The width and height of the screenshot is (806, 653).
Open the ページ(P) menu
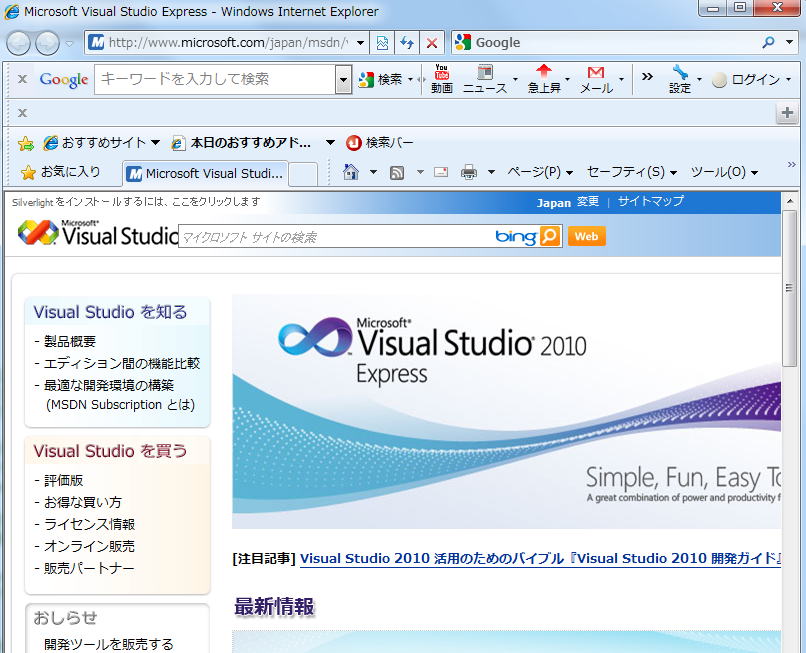tap(539, 172)
